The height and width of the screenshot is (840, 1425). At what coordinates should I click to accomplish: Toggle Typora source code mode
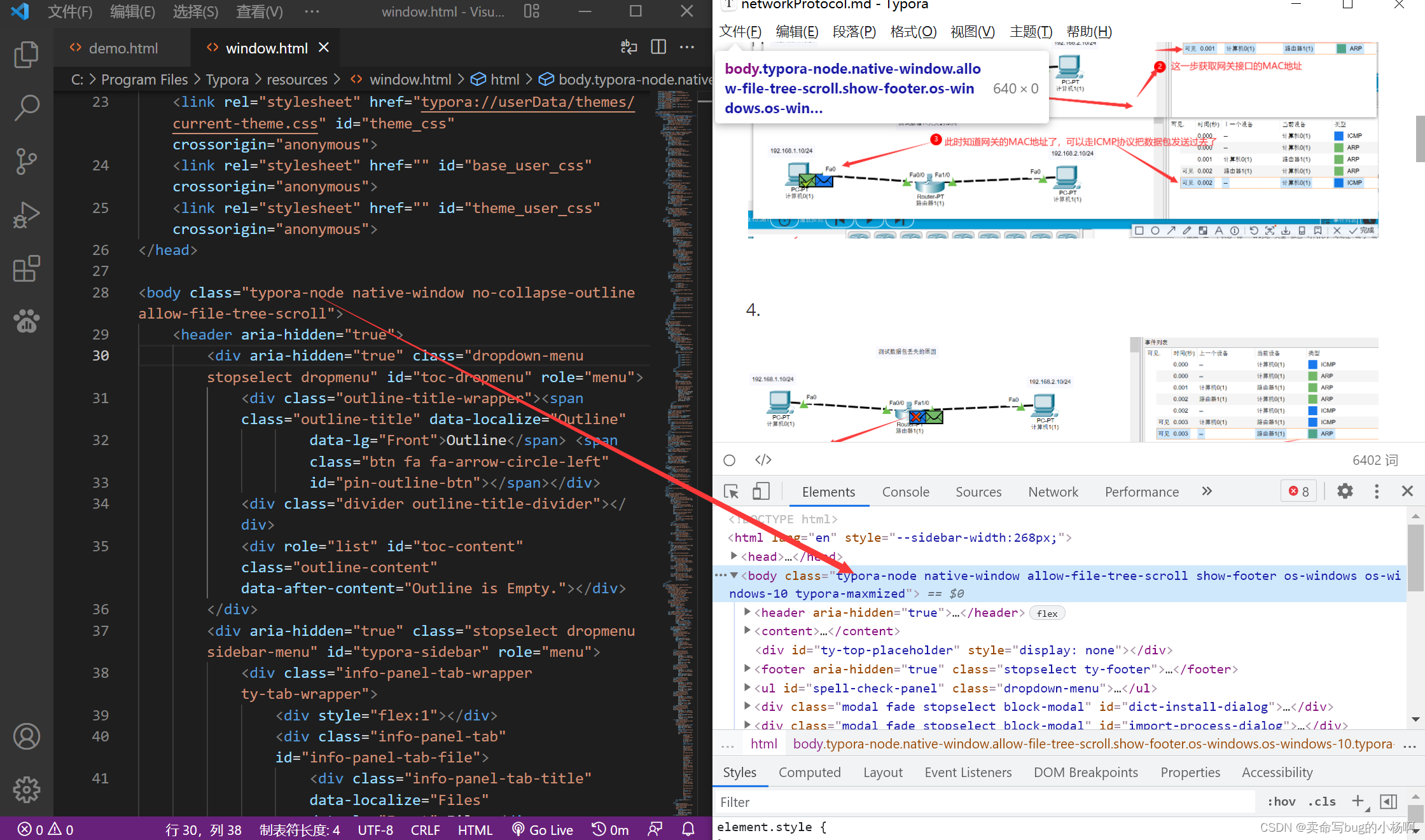(x=763, y=460)
